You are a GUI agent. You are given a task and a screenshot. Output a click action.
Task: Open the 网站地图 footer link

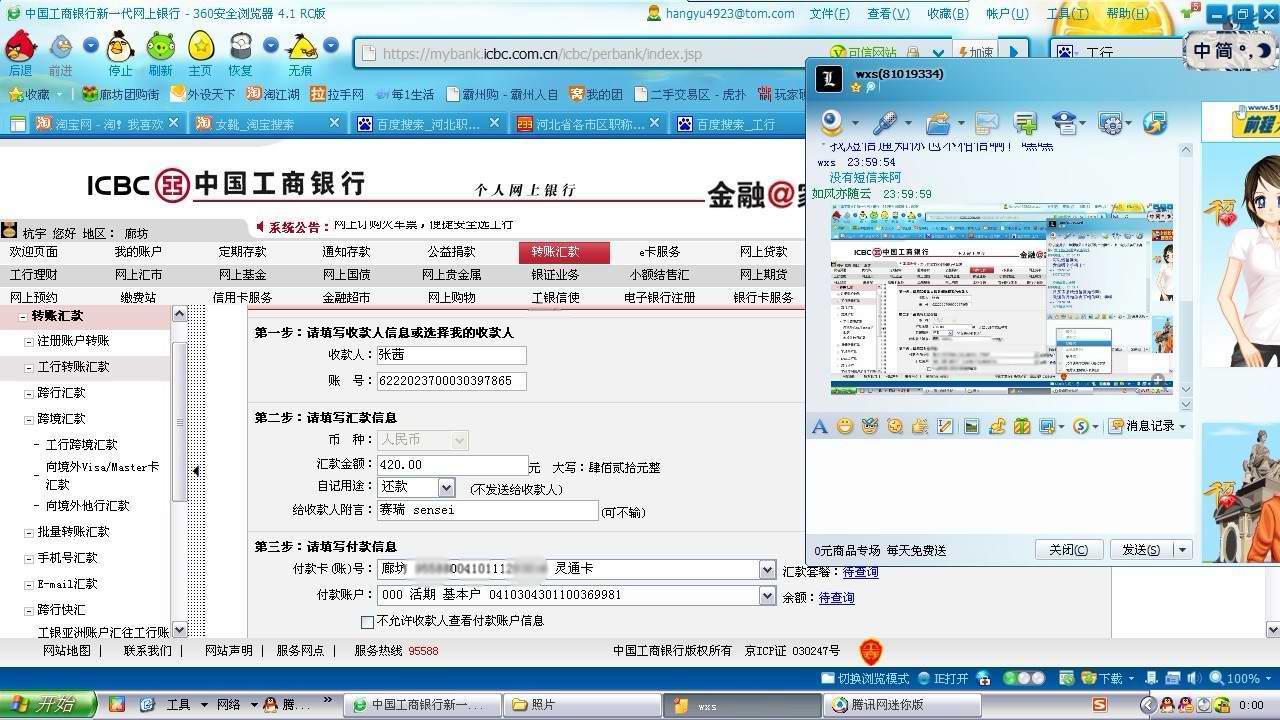click(67, 651)
